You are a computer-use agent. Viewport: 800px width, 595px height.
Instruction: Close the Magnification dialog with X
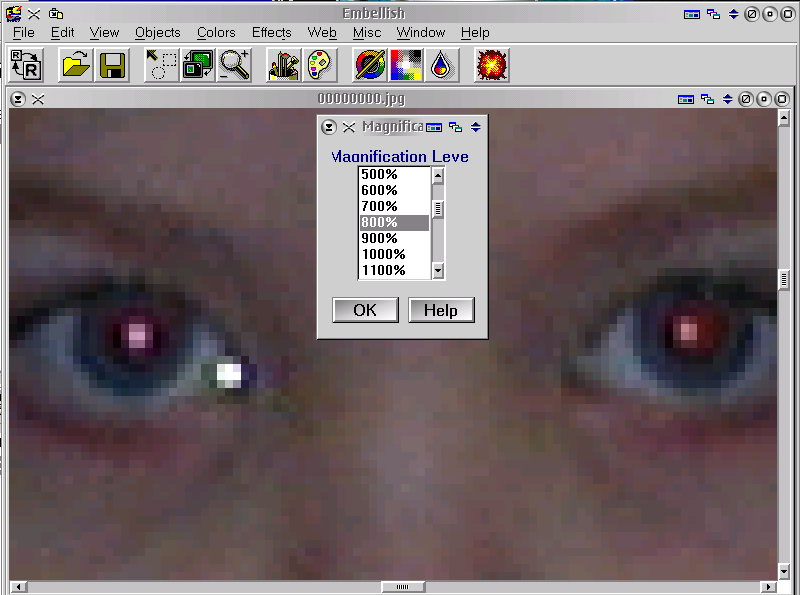click(x=349, y=127)
